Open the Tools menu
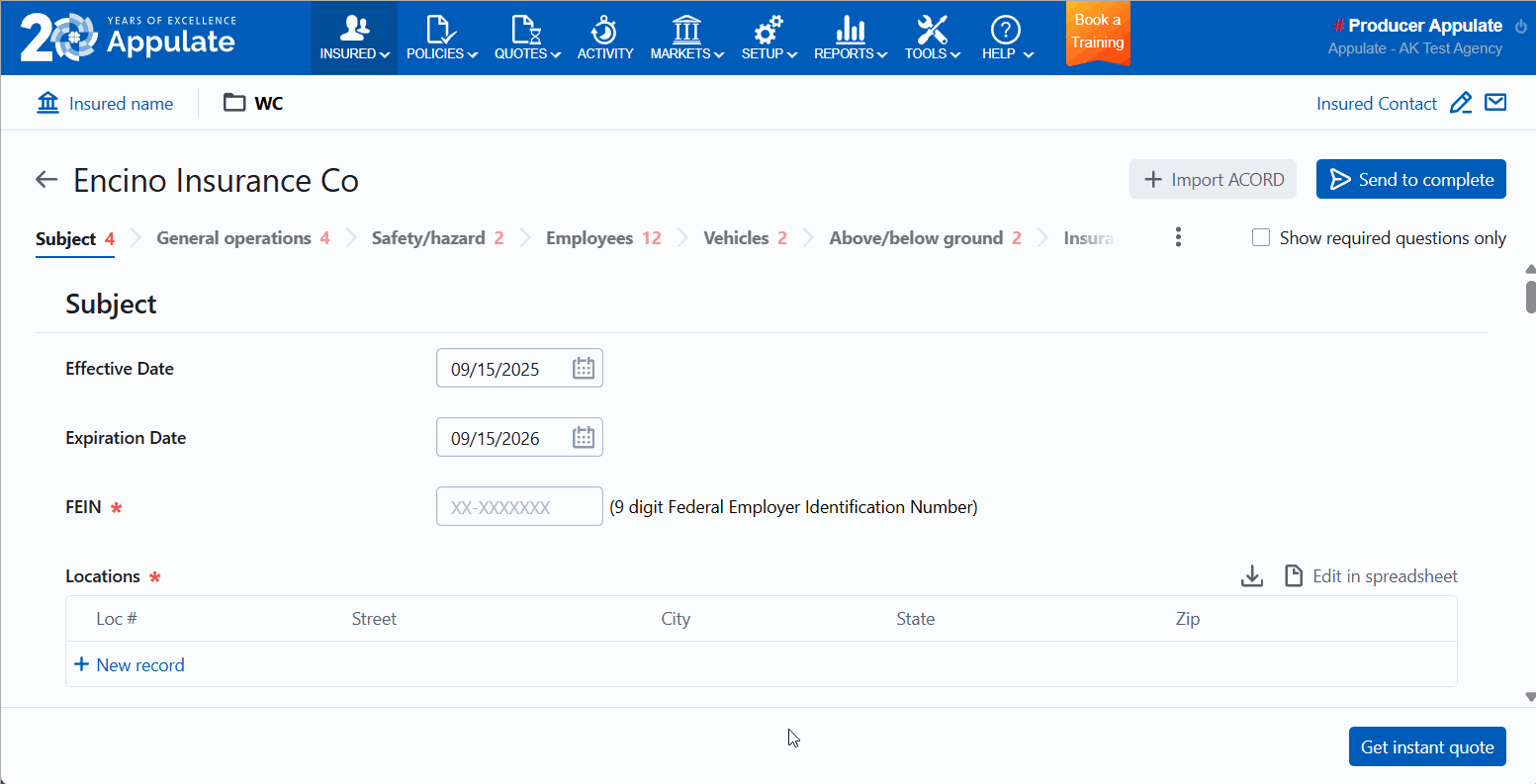The height and width of the screenshot is (784, 1536). tap(933, 38)
